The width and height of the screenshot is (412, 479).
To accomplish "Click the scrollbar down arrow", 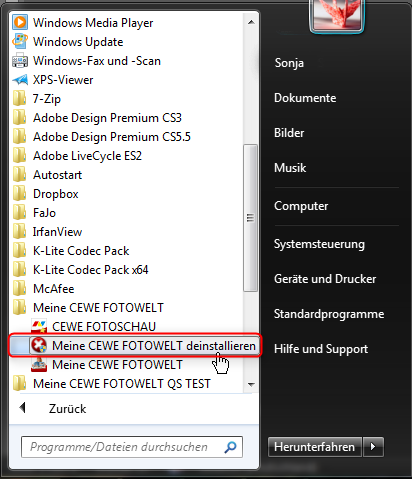I will point(251,384).
